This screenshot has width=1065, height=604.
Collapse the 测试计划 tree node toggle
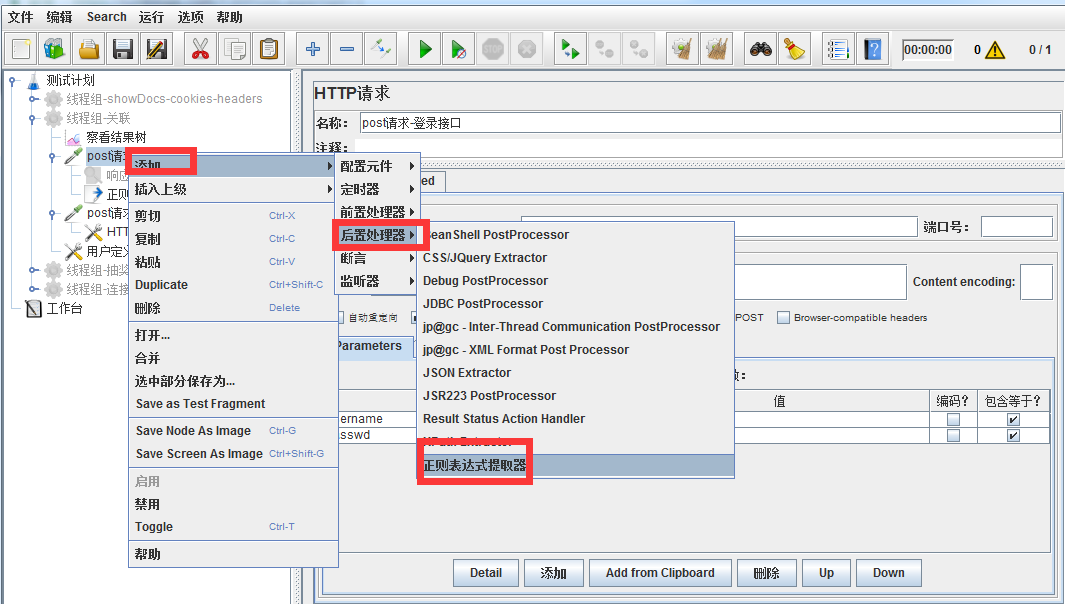pos(13,80)
